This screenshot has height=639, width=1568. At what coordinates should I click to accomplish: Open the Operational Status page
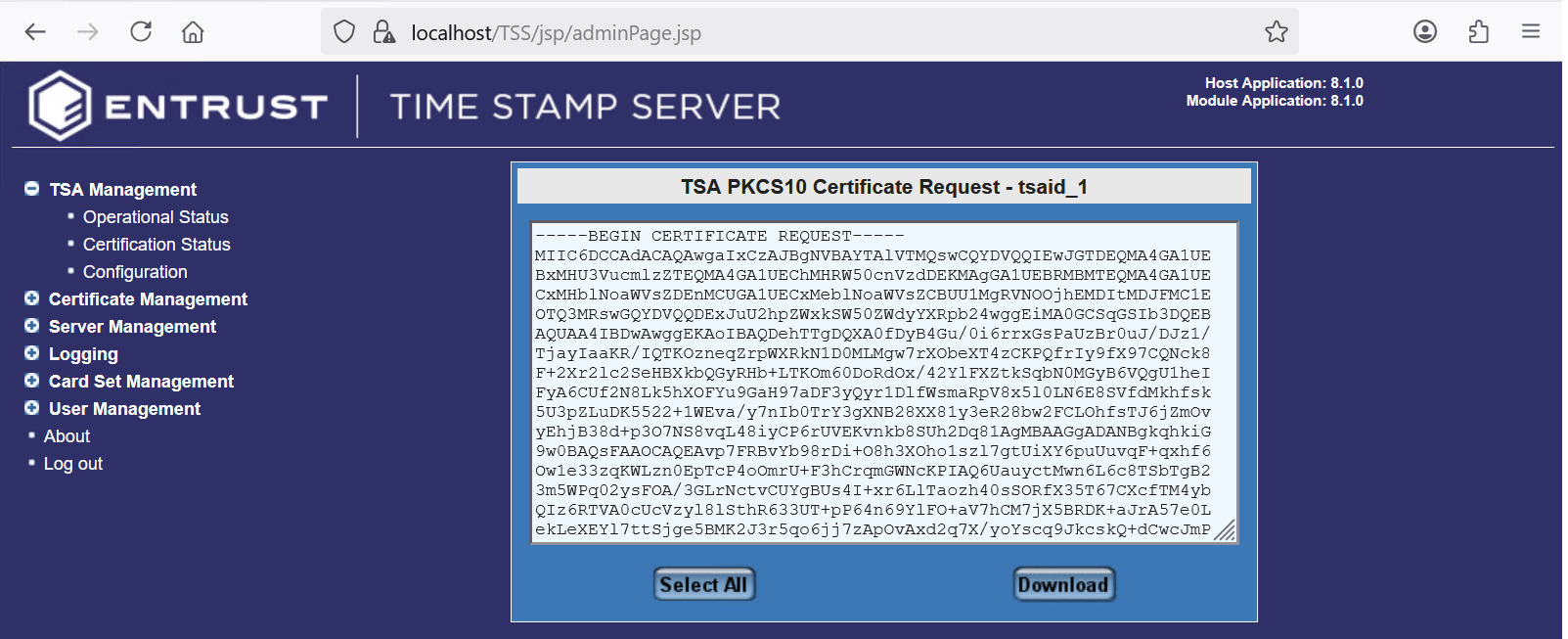pos(156,217)
